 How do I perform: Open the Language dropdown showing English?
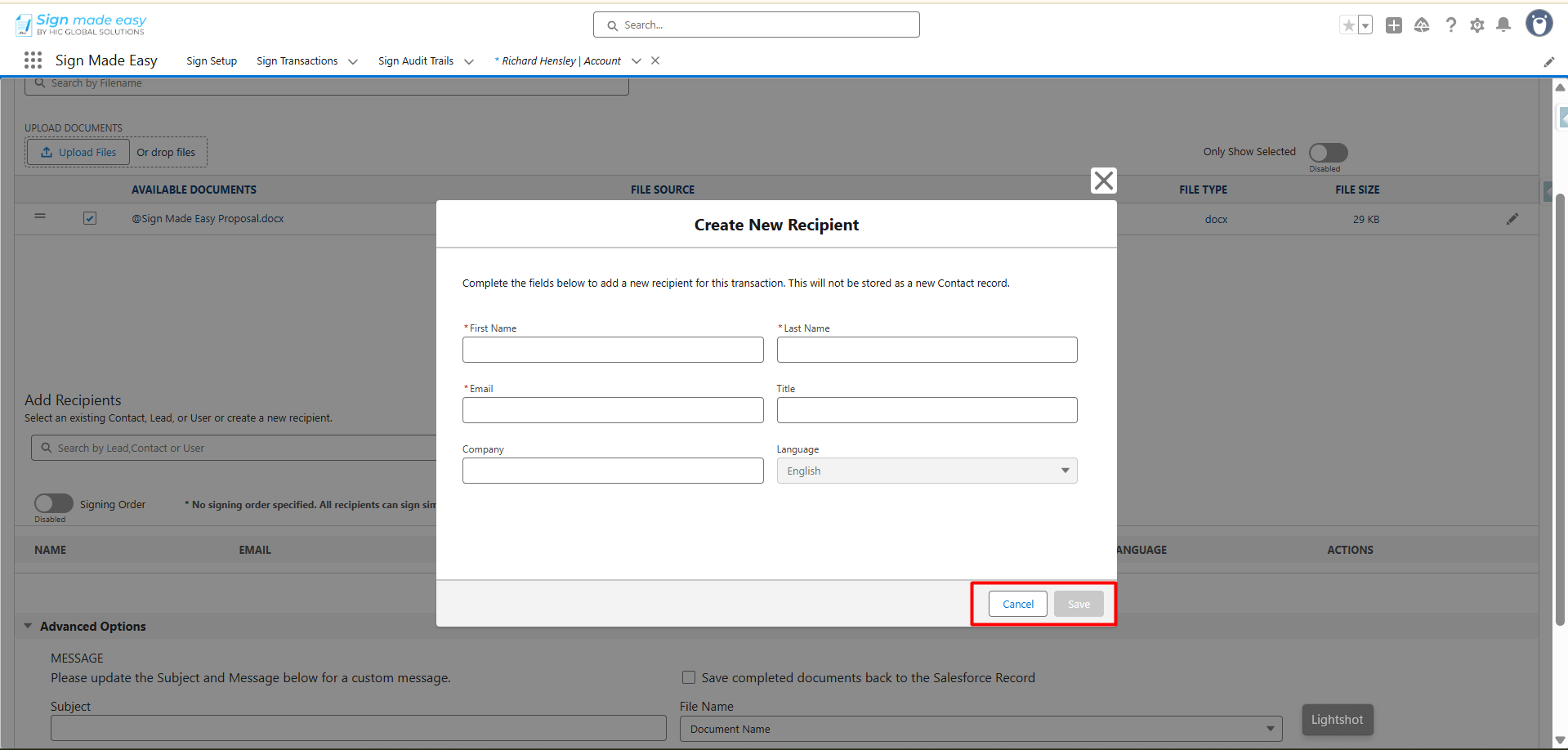pyautogui.click(x=927, y=471)
